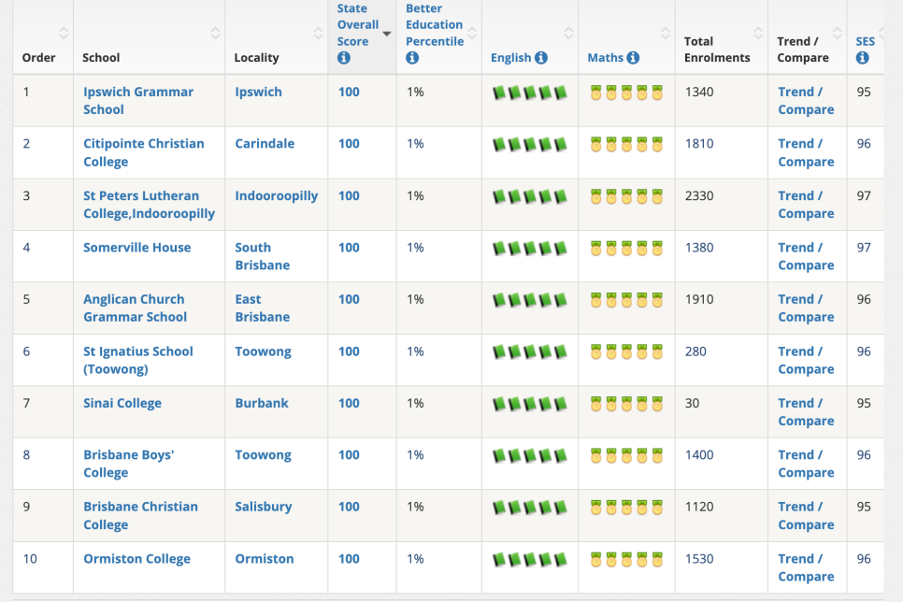Open the Citipointe Christian College link
Image resolution: width=904 pixels, height=602 pixels.
pyautogui.click(x=143, y=153)
